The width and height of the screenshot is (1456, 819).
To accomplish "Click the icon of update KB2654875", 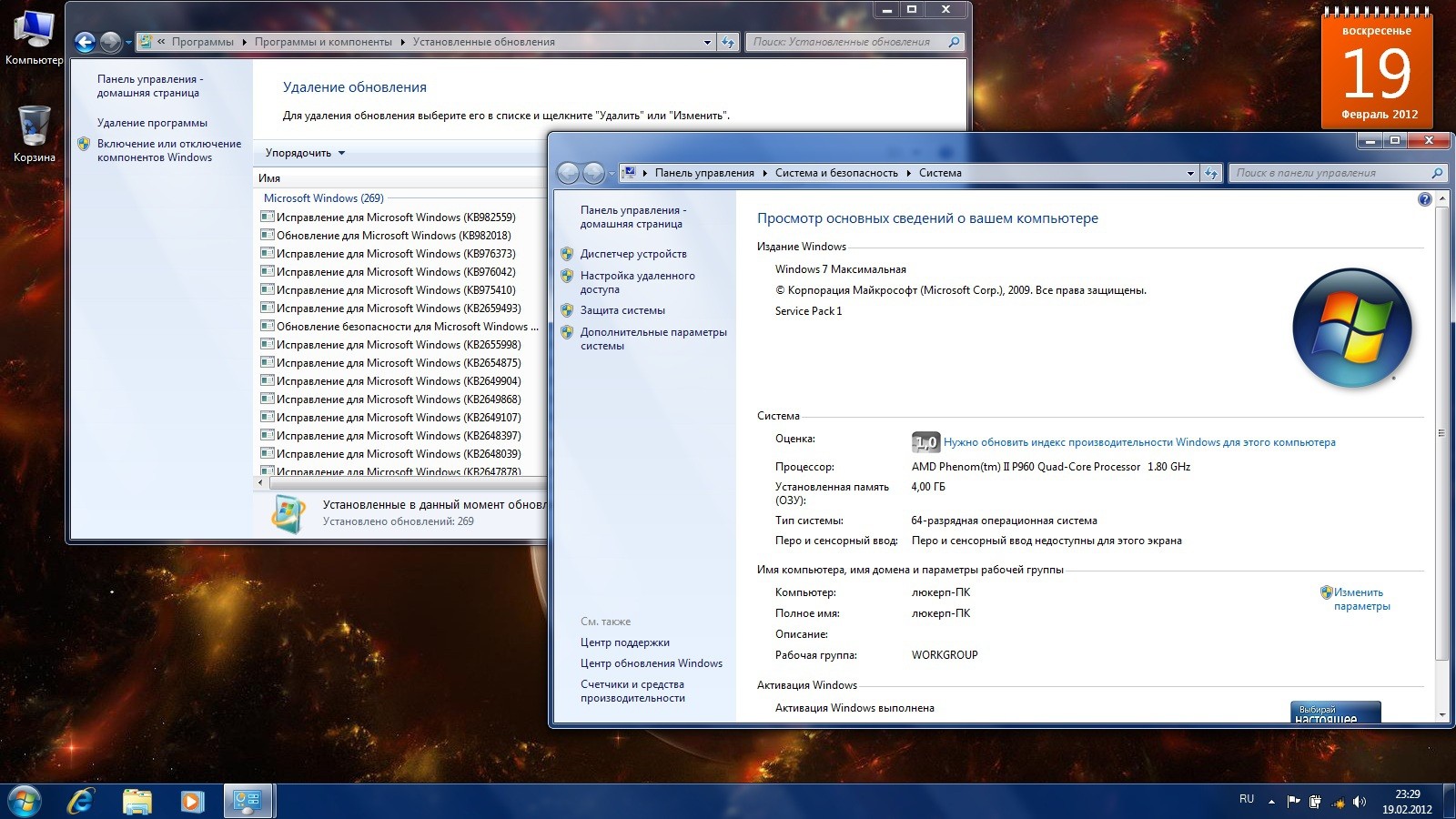I will [x=268, y=362].
